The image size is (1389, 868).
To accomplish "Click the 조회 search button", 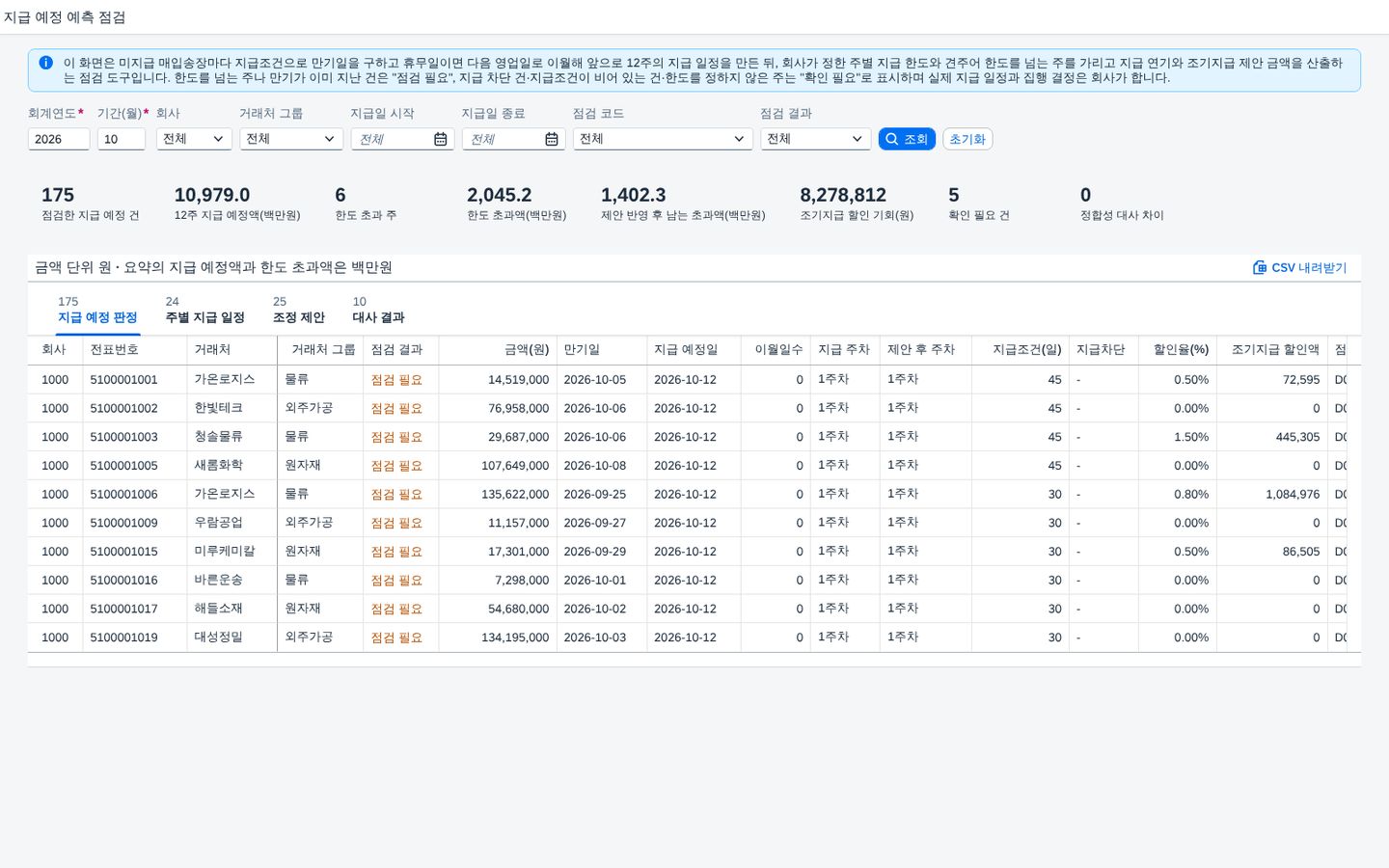I will pos(907,139).
